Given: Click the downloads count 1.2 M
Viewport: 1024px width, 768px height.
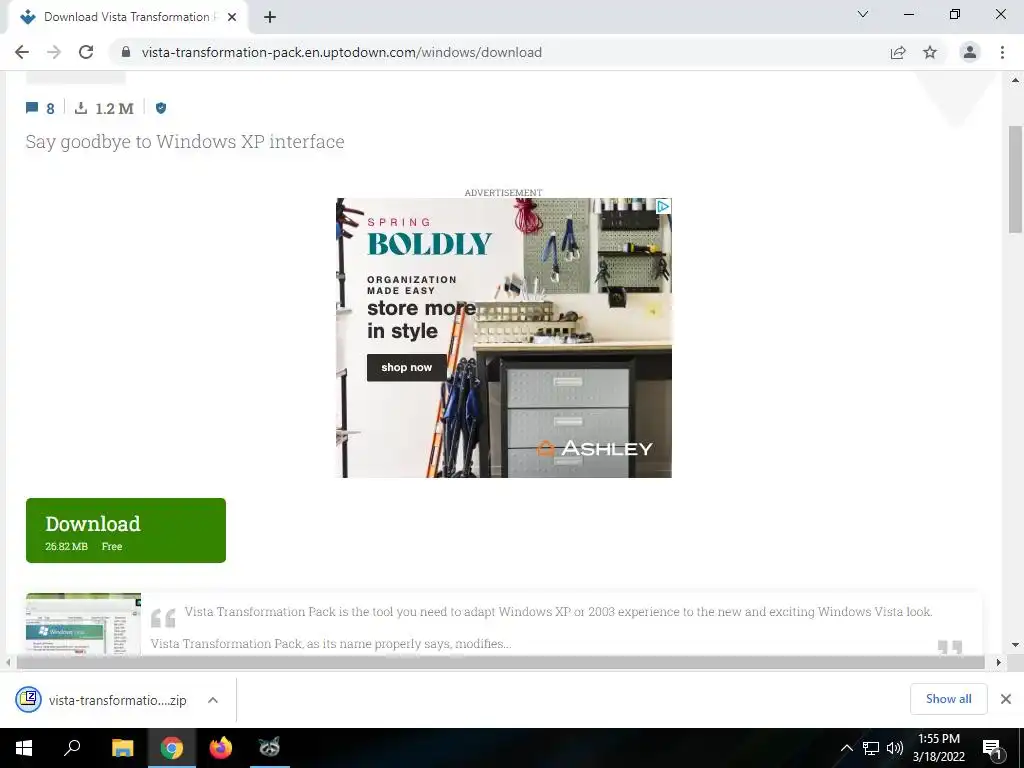Looking at the screenshot, I should point(104,108).
